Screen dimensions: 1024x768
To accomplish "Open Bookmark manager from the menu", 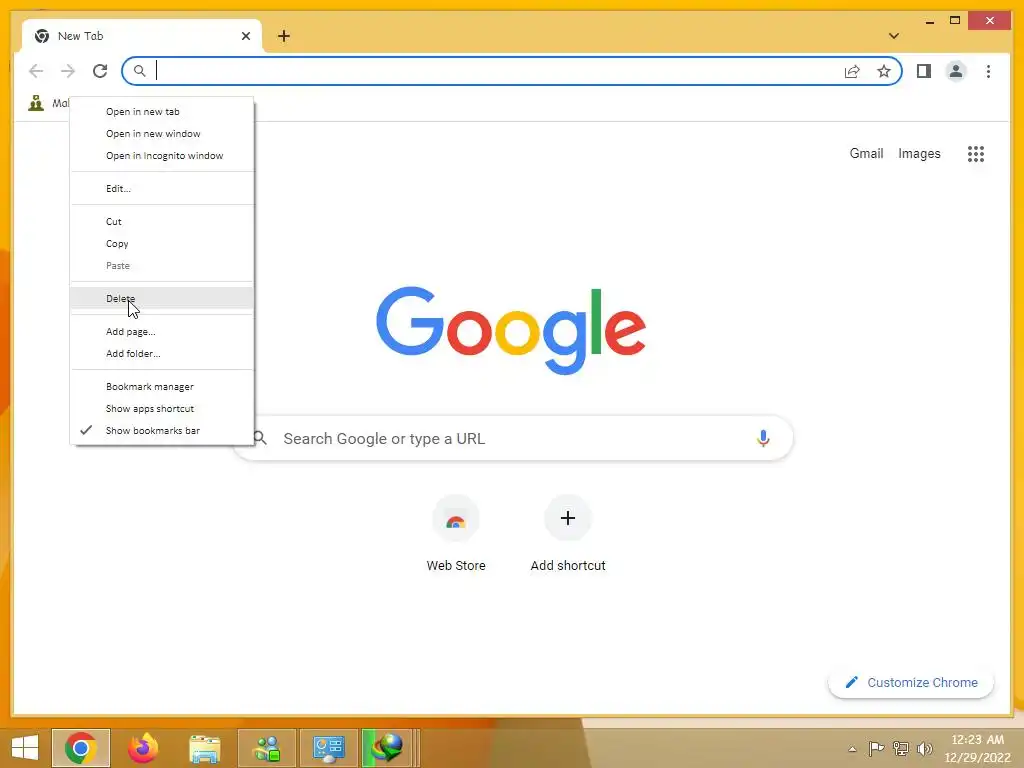I will [162, 387].
